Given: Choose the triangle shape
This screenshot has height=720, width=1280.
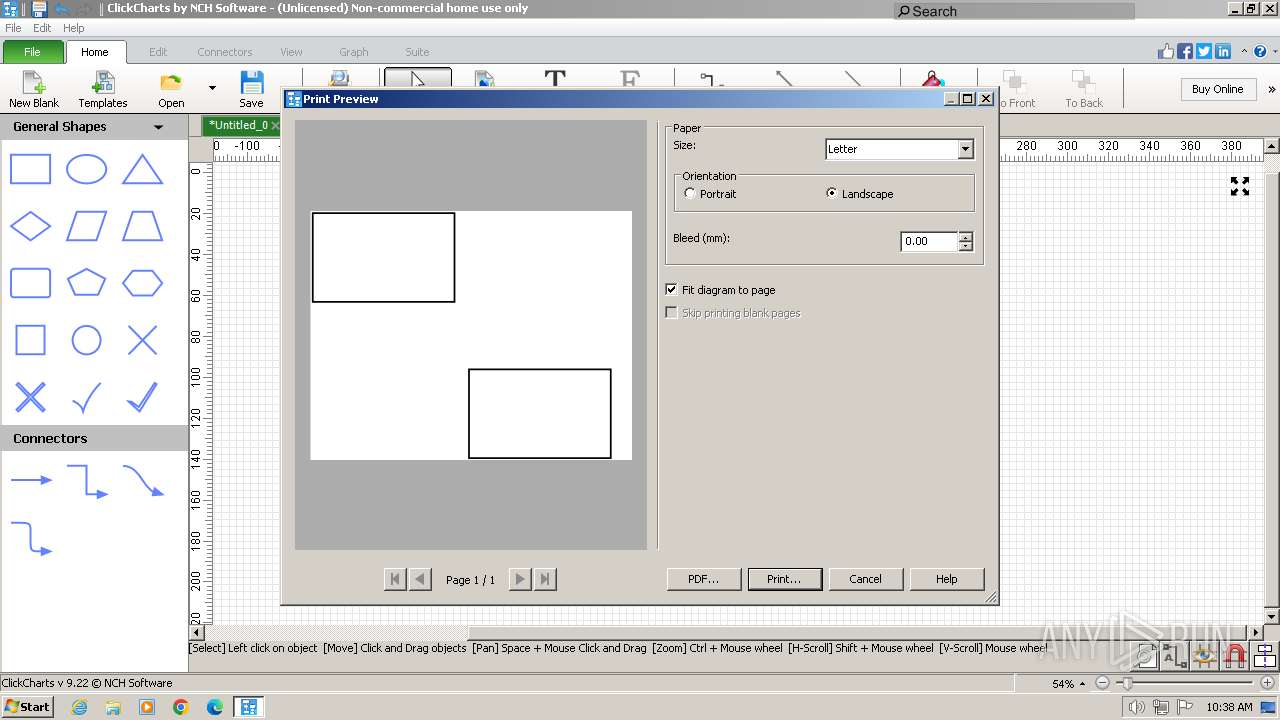Looking at the screenshot, I should (x=142, y=170).
